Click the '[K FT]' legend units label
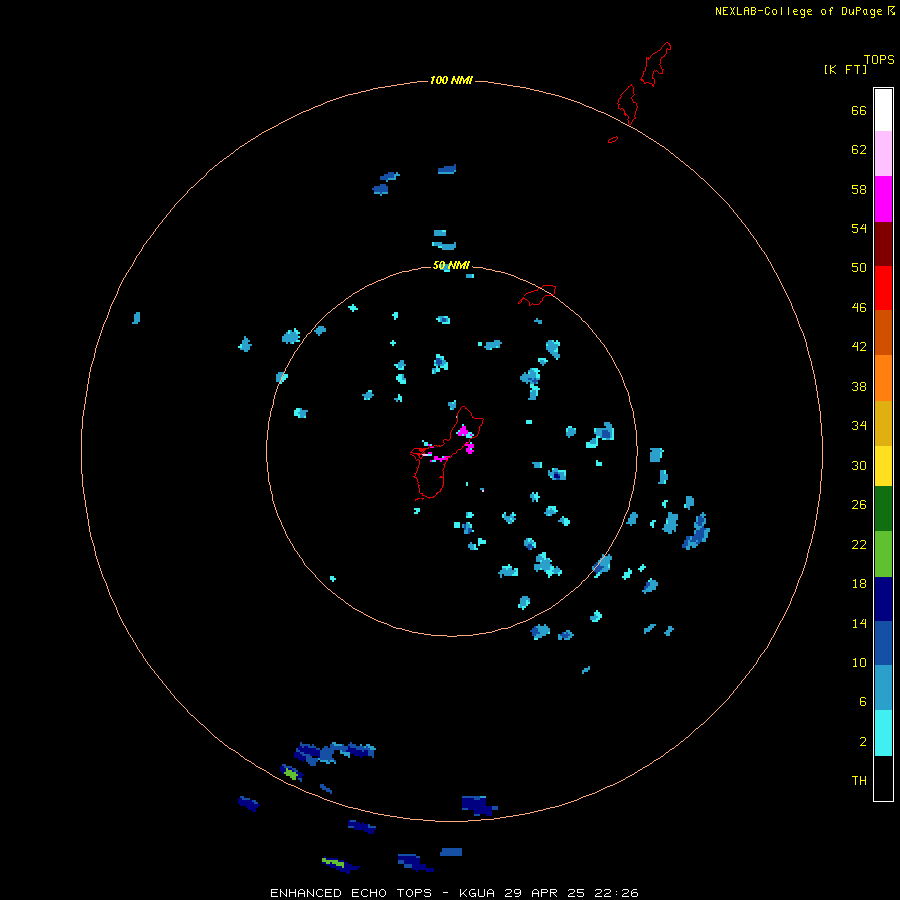 (x=845, y=69)
